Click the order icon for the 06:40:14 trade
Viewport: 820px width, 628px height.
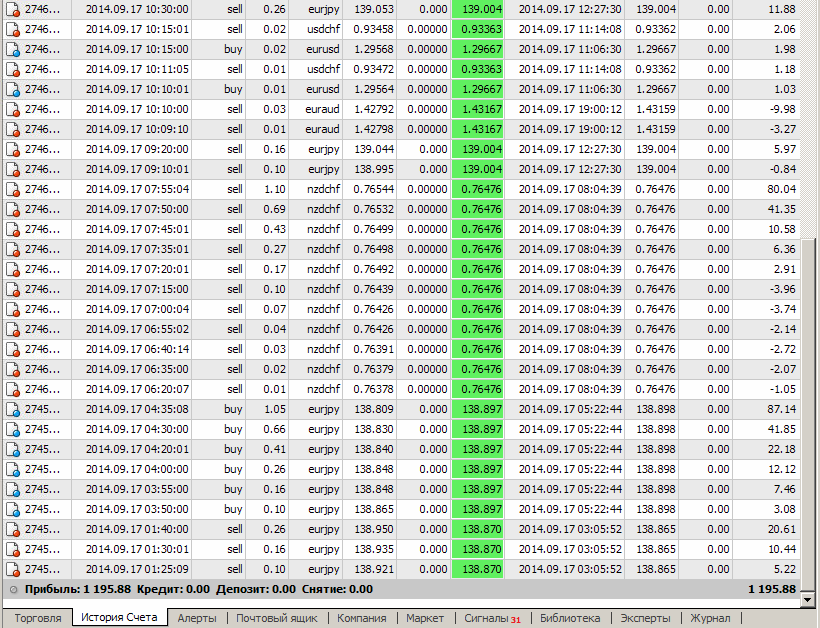[13, 349]
